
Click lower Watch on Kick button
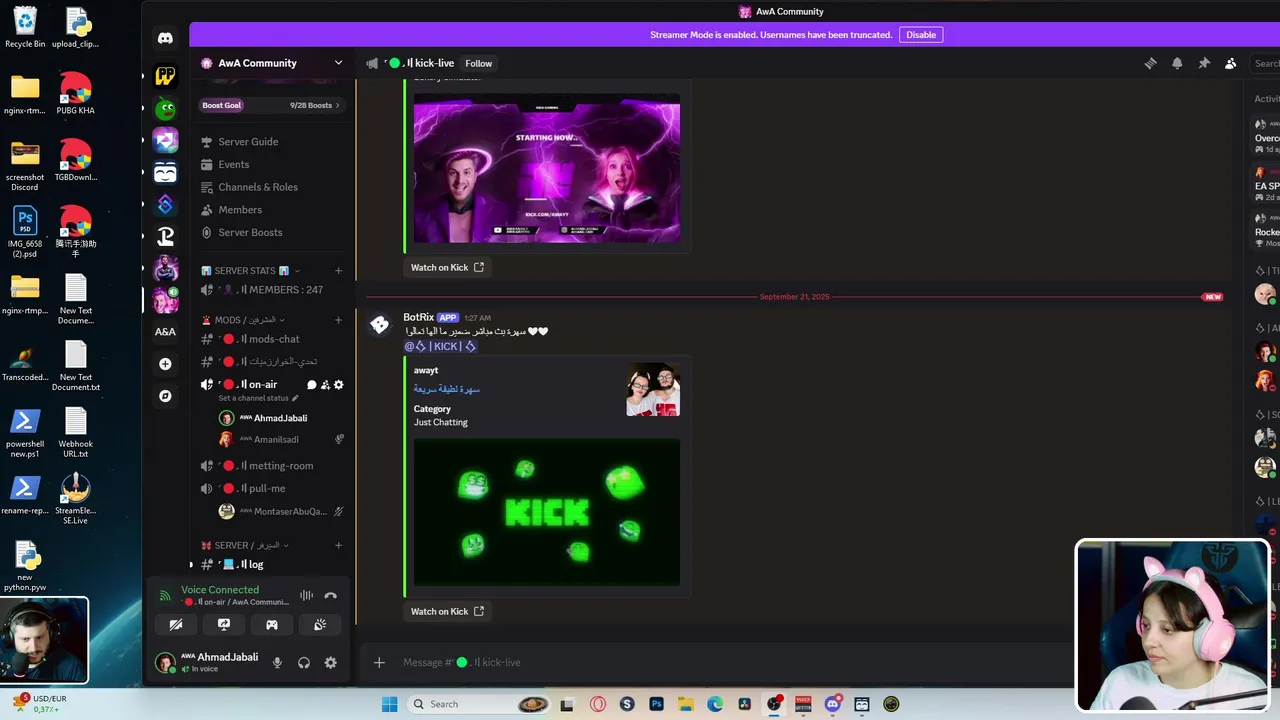point(447,611)
